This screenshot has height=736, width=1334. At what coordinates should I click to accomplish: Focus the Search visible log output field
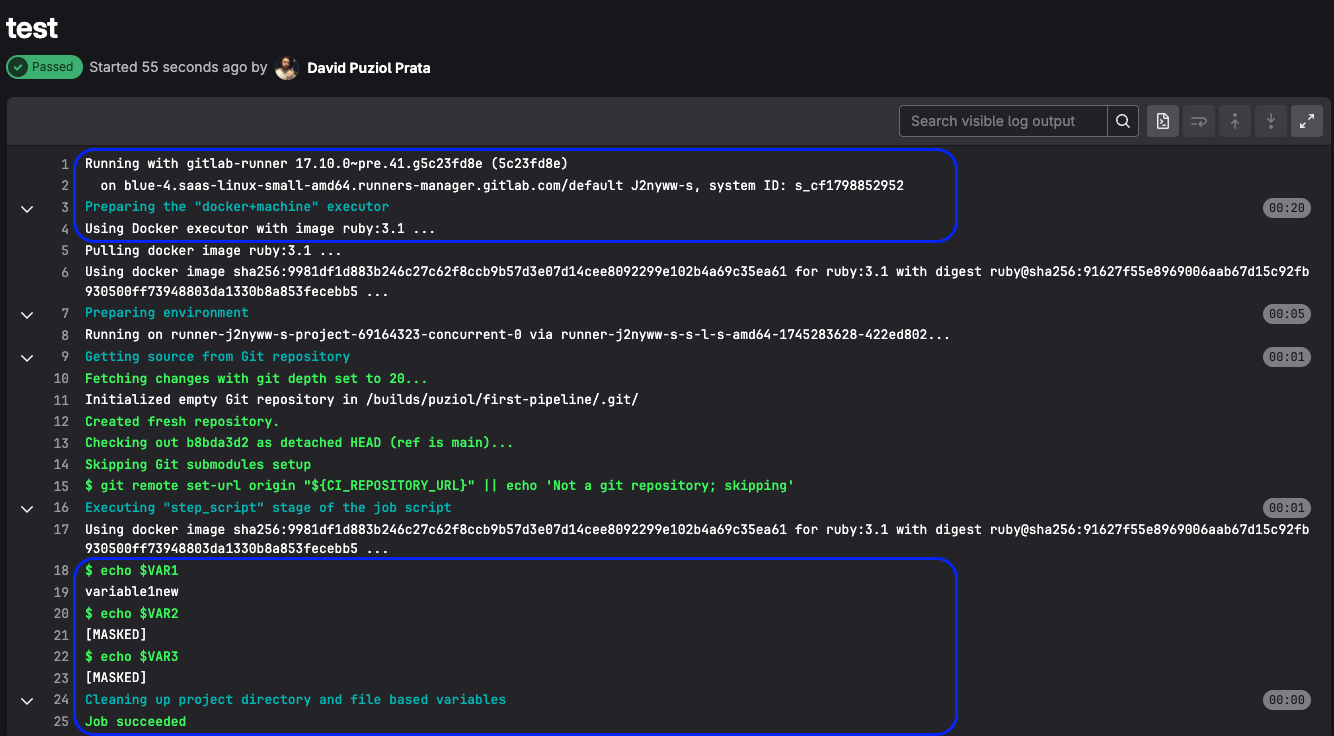coord(1003,121)
